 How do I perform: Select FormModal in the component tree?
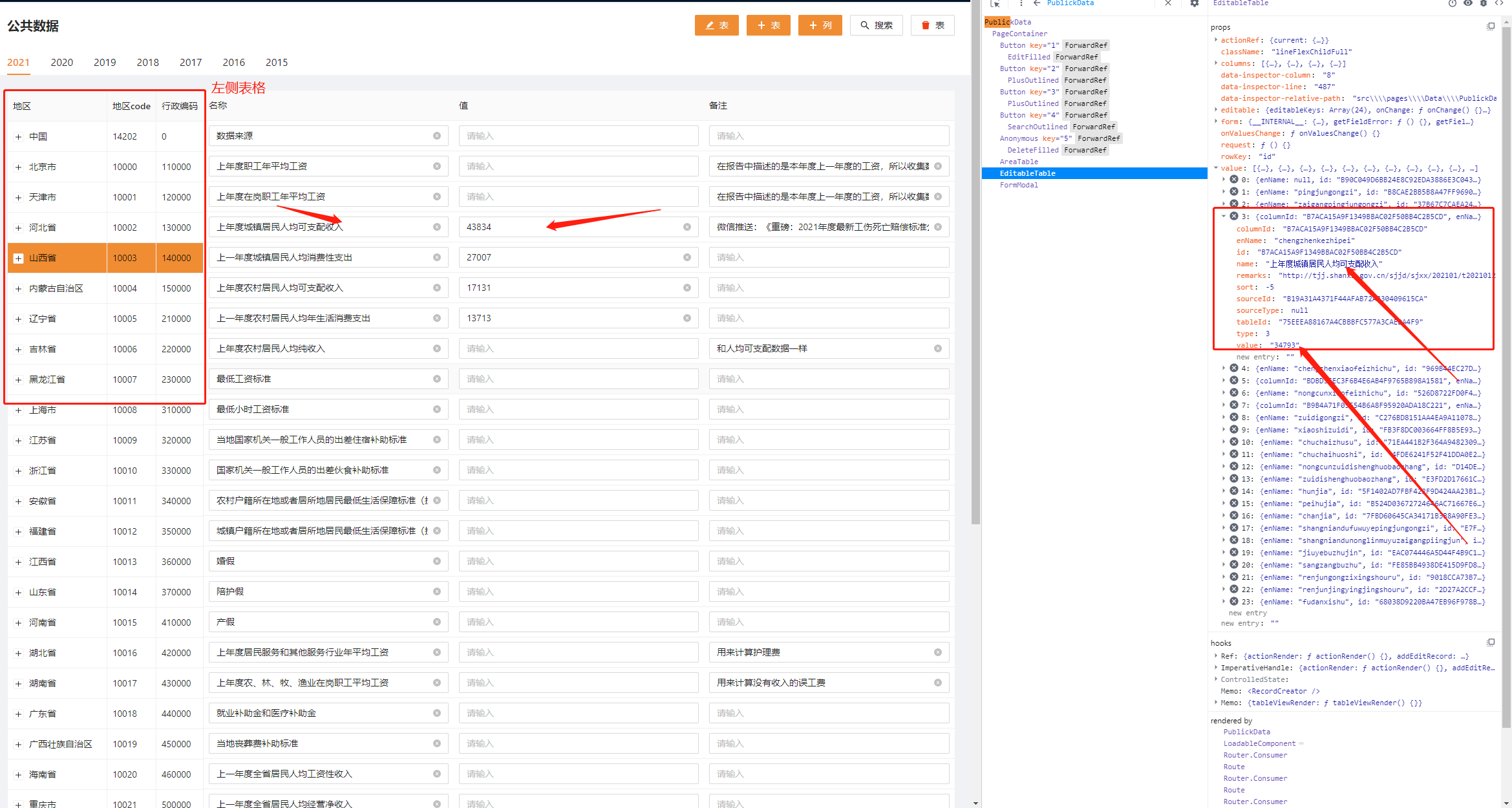1019,185
